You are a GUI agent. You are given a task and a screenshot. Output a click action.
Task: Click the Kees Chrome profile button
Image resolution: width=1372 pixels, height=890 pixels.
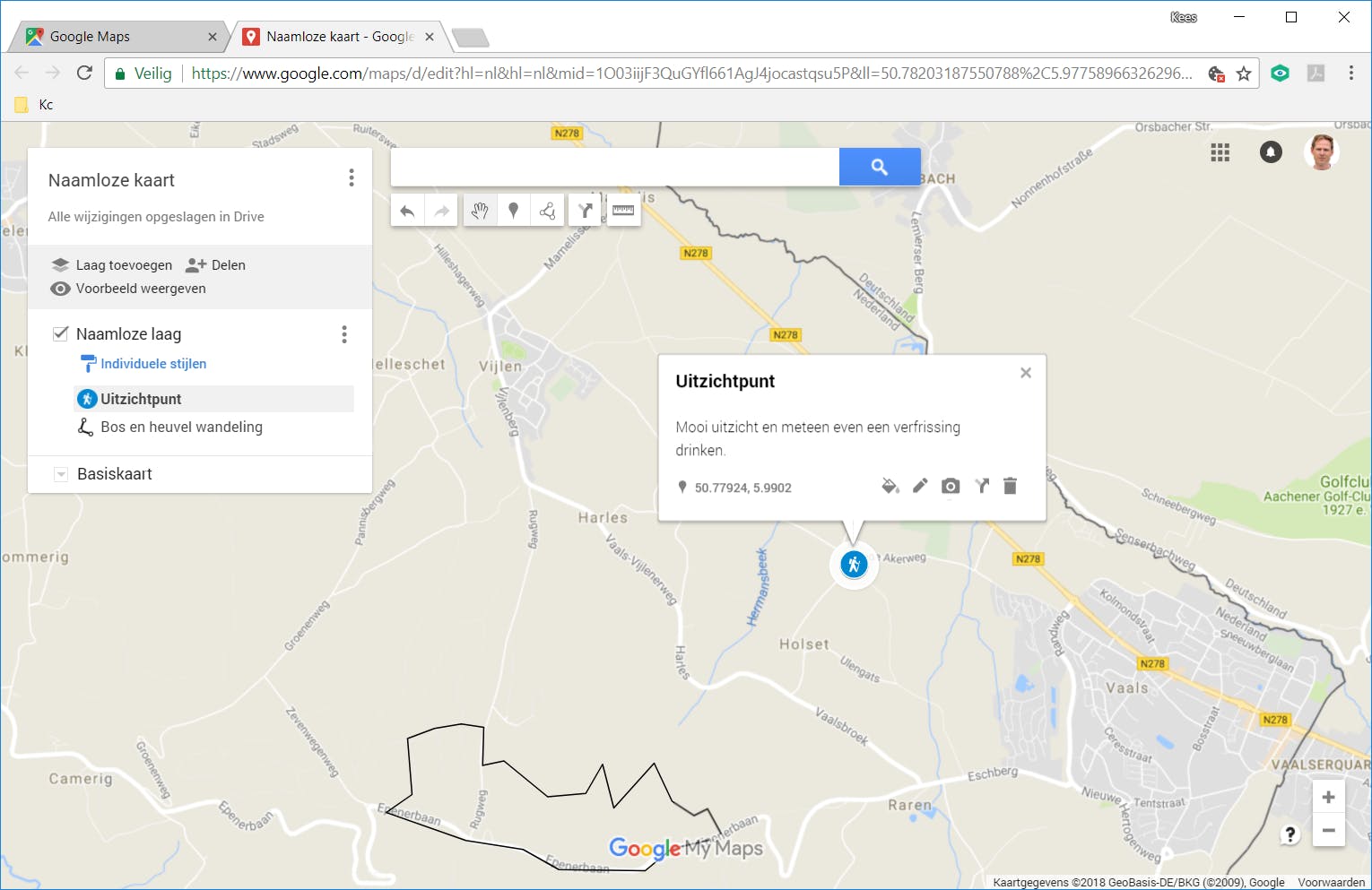pyautogui.click(x=1184, y=17)
